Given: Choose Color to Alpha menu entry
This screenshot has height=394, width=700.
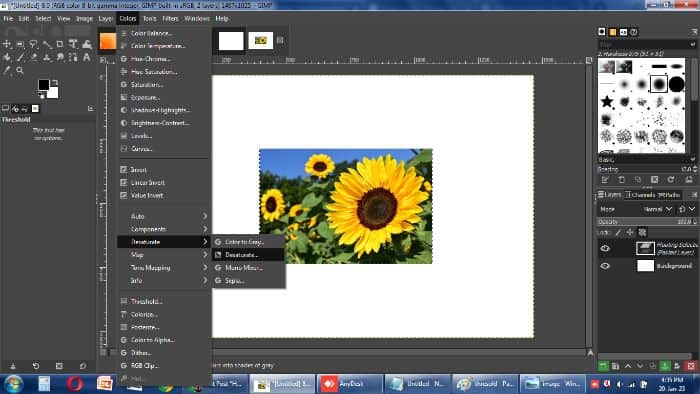Looking at the screenshot, I should click(164, 340).
